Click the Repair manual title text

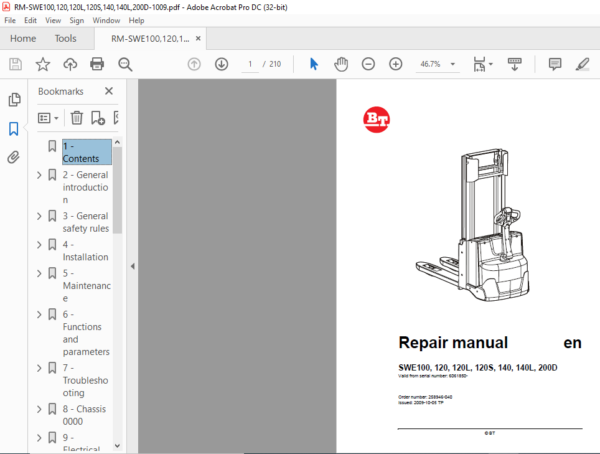click(453, 343)
